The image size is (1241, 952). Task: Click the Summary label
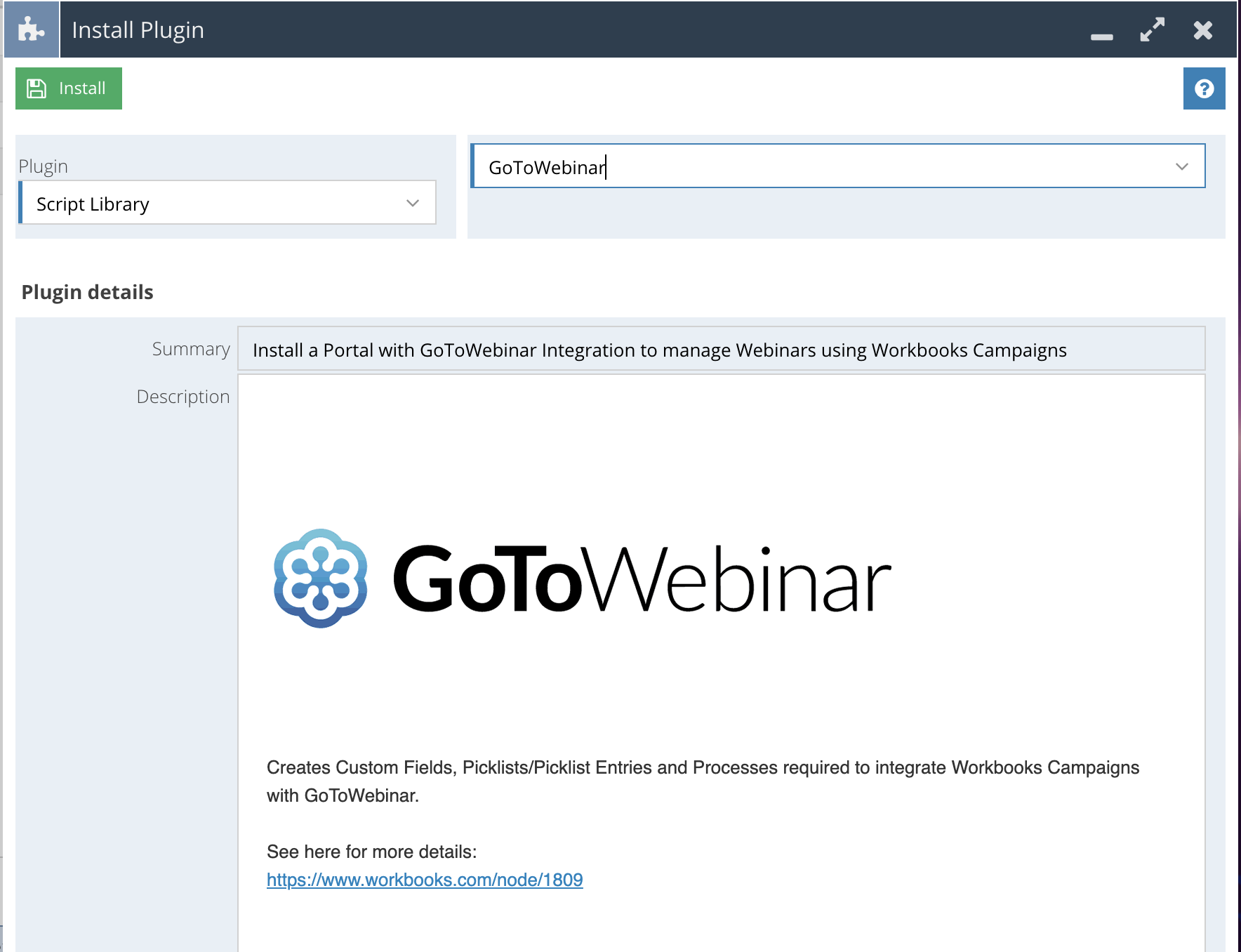click(x=191, y=349)
